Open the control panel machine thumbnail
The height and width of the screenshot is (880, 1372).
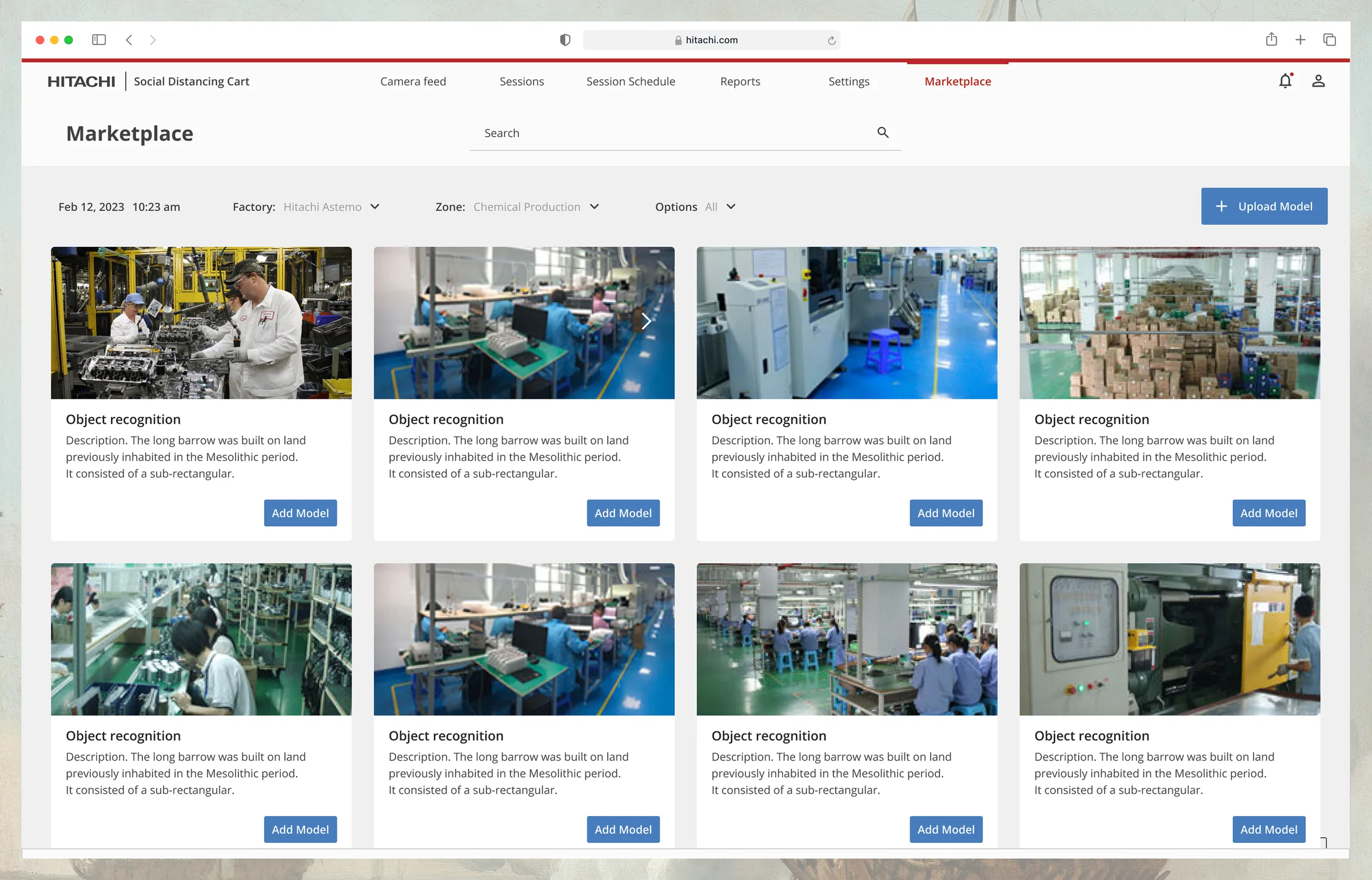coord(1170,639)
